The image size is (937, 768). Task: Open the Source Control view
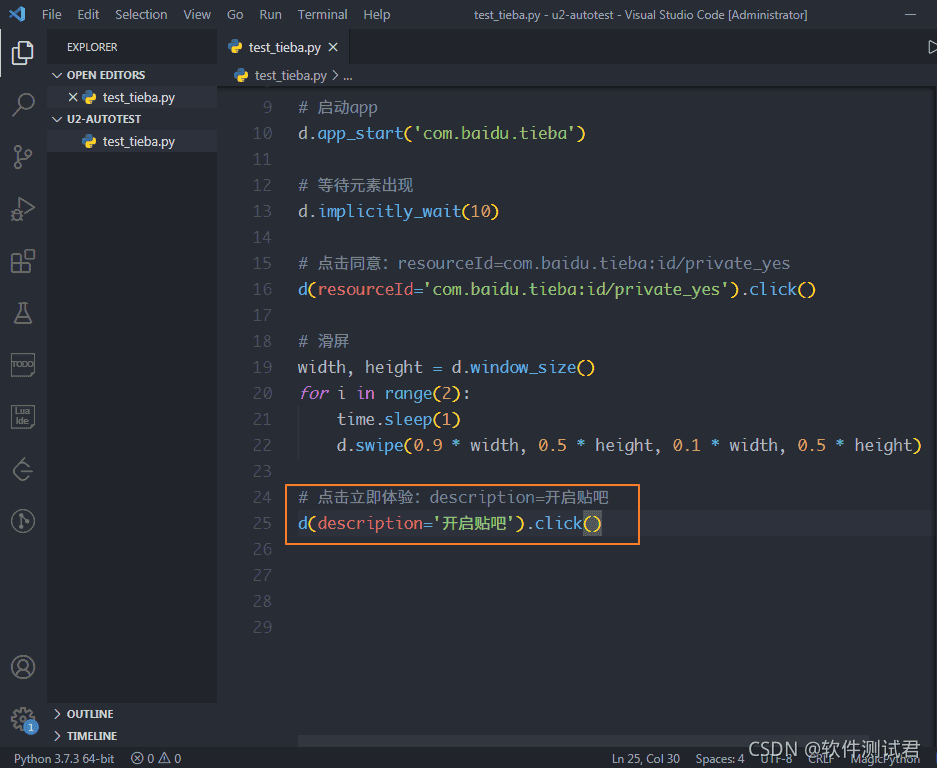click(x=22, y=157)
